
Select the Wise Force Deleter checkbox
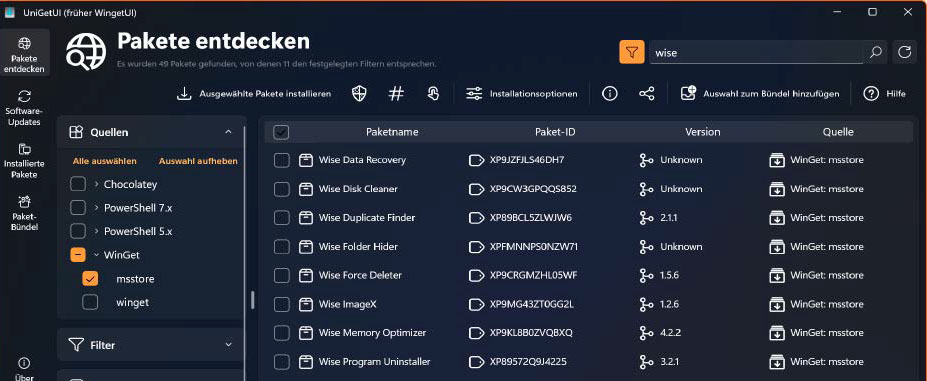281,275
